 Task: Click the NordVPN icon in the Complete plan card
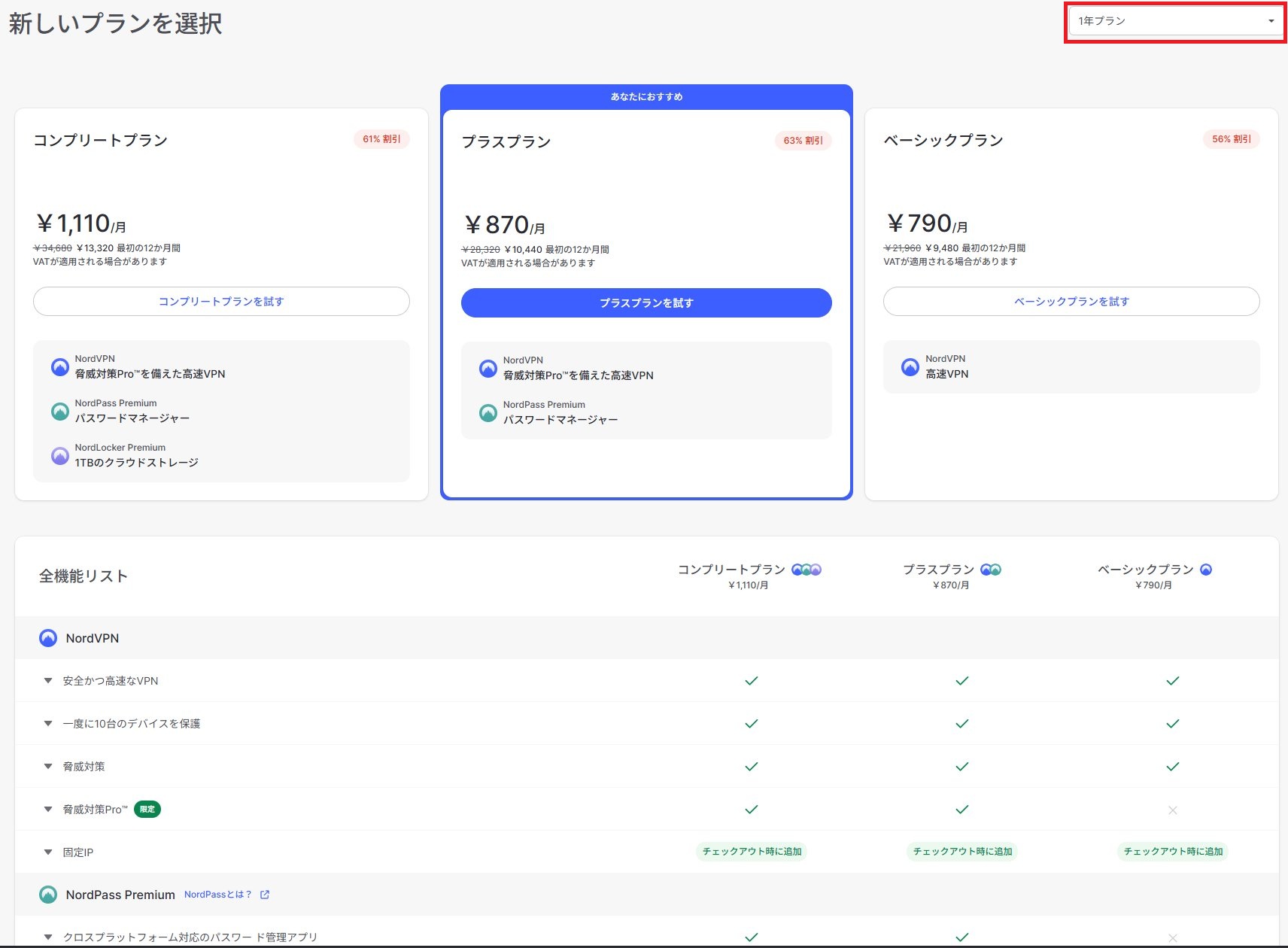point(60,367)
